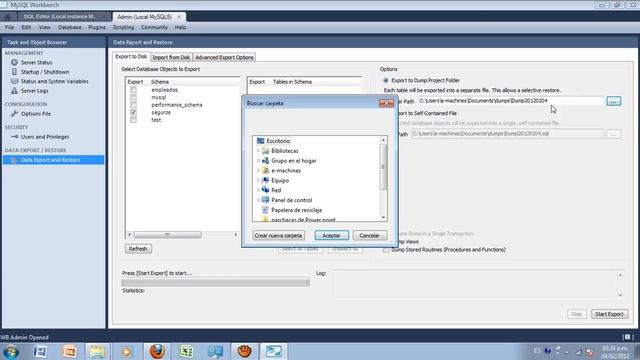The image size is (640, 360).
Task: Expand Grupo en el hogar node
Action: click(x=258, y=161)
